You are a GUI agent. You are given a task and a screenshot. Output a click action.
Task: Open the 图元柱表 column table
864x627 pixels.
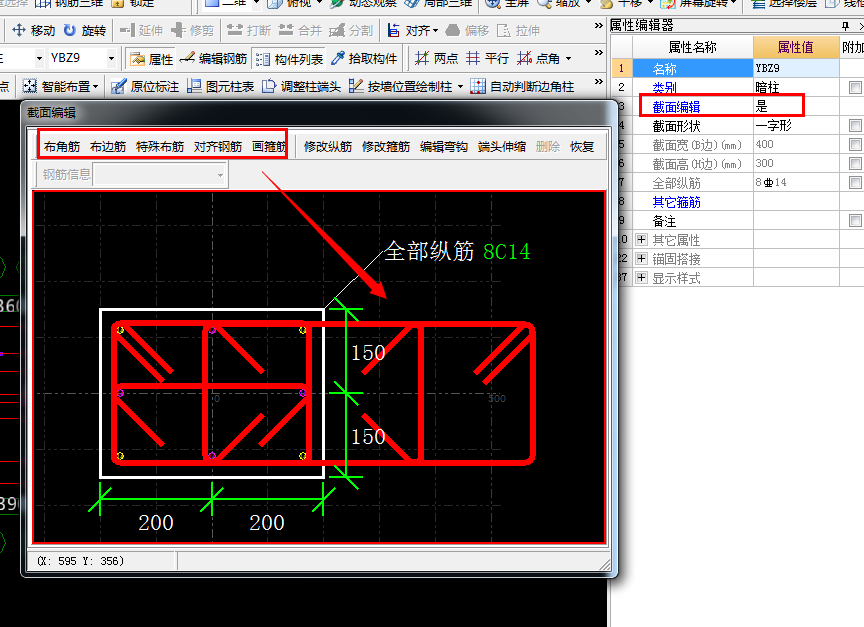click(x=220, y=87)
